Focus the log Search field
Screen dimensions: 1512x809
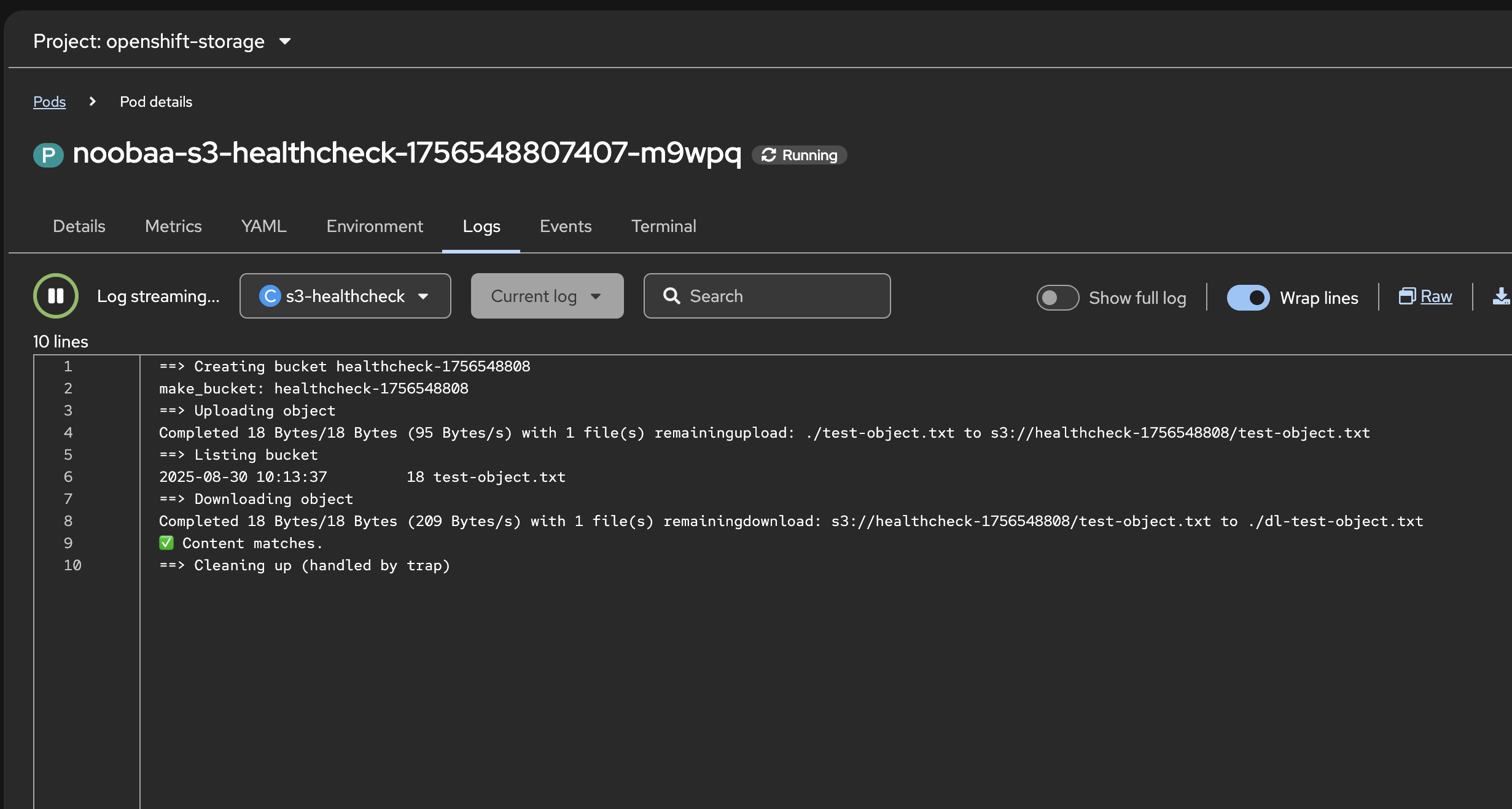pyautogui.click(x=767, y=296)
